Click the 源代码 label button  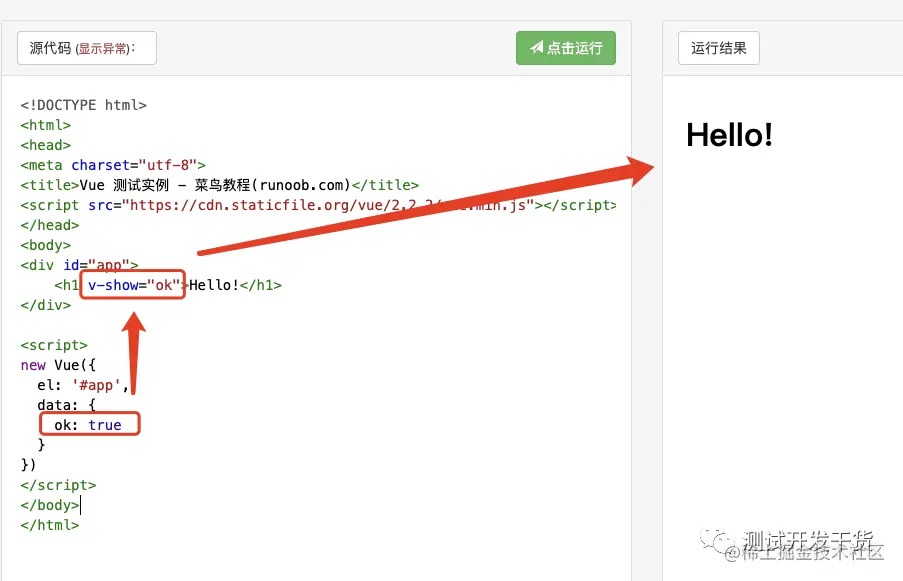click(x=87, y=48)
